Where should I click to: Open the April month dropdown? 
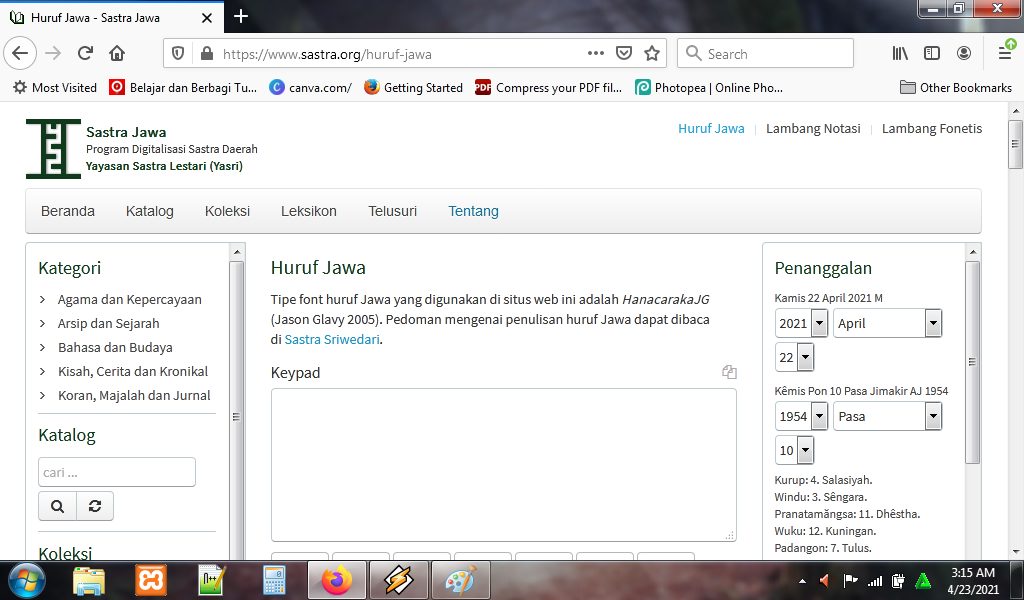click(x=888, y=323)
